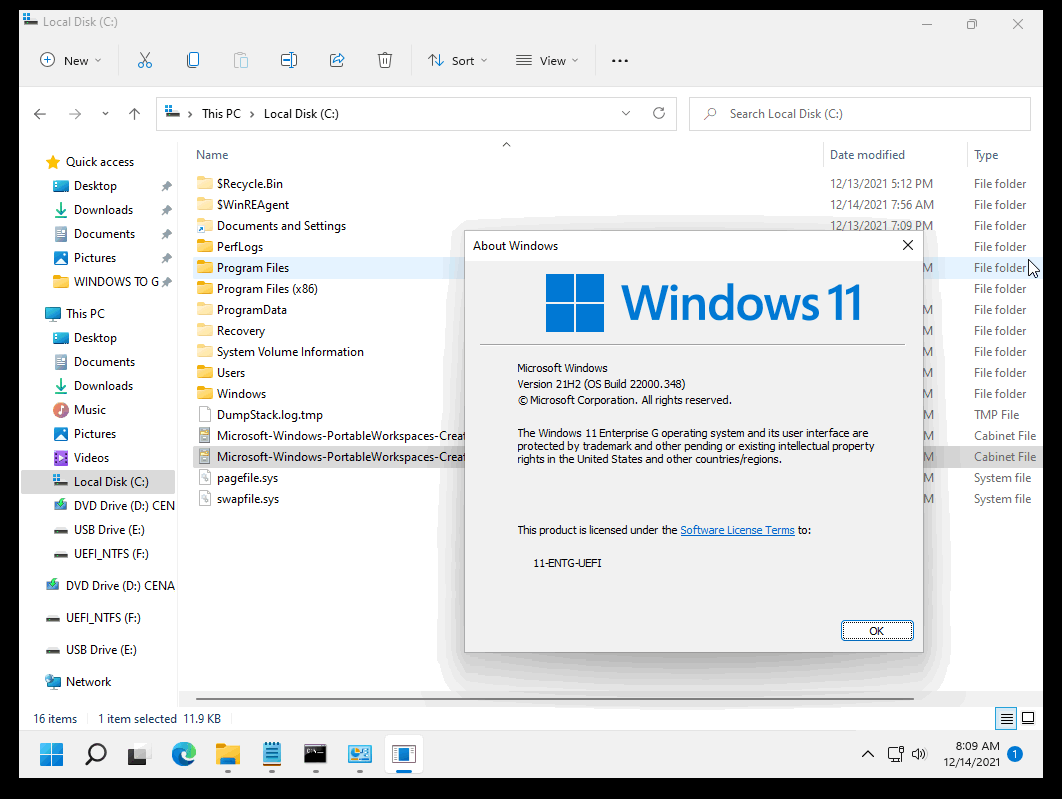
Task: Click the Rename icon in toolbar
Action: pyautogui.click(x=289, y=60)
